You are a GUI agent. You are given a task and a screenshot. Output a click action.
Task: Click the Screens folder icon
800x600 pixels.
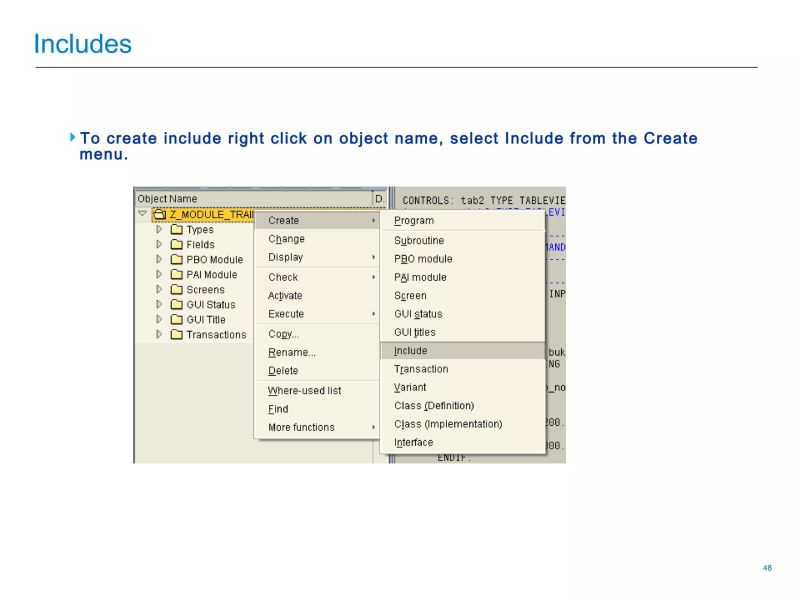click(177, 290)
